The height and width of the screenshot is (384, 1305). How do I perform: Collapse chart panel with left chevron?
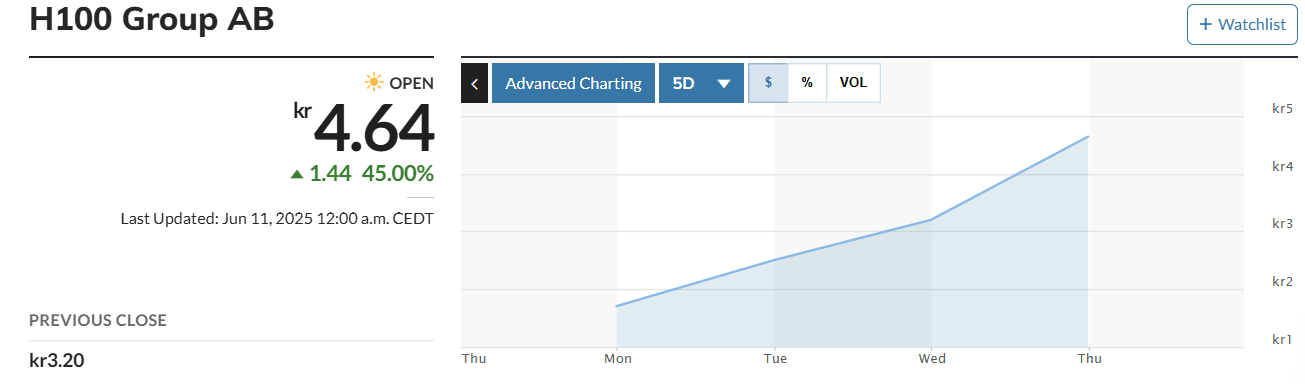tap(474, 83)
